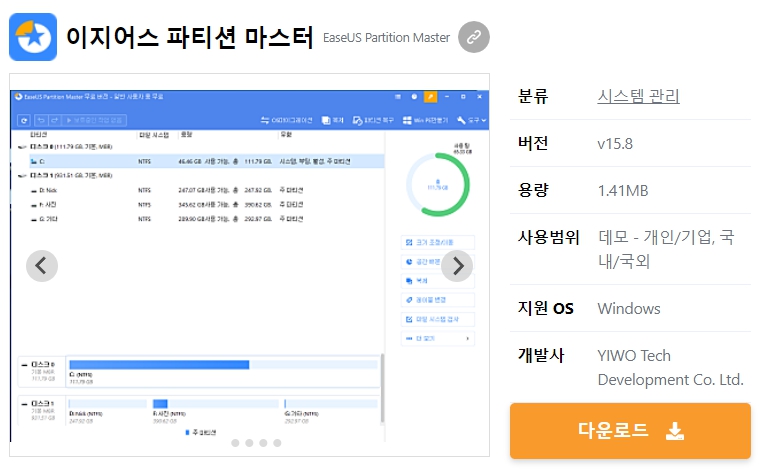Viewport: 759px width, 470px height.
Task: Click the 이지어스 파티션 마스터 page title
Action: point(189,37)
